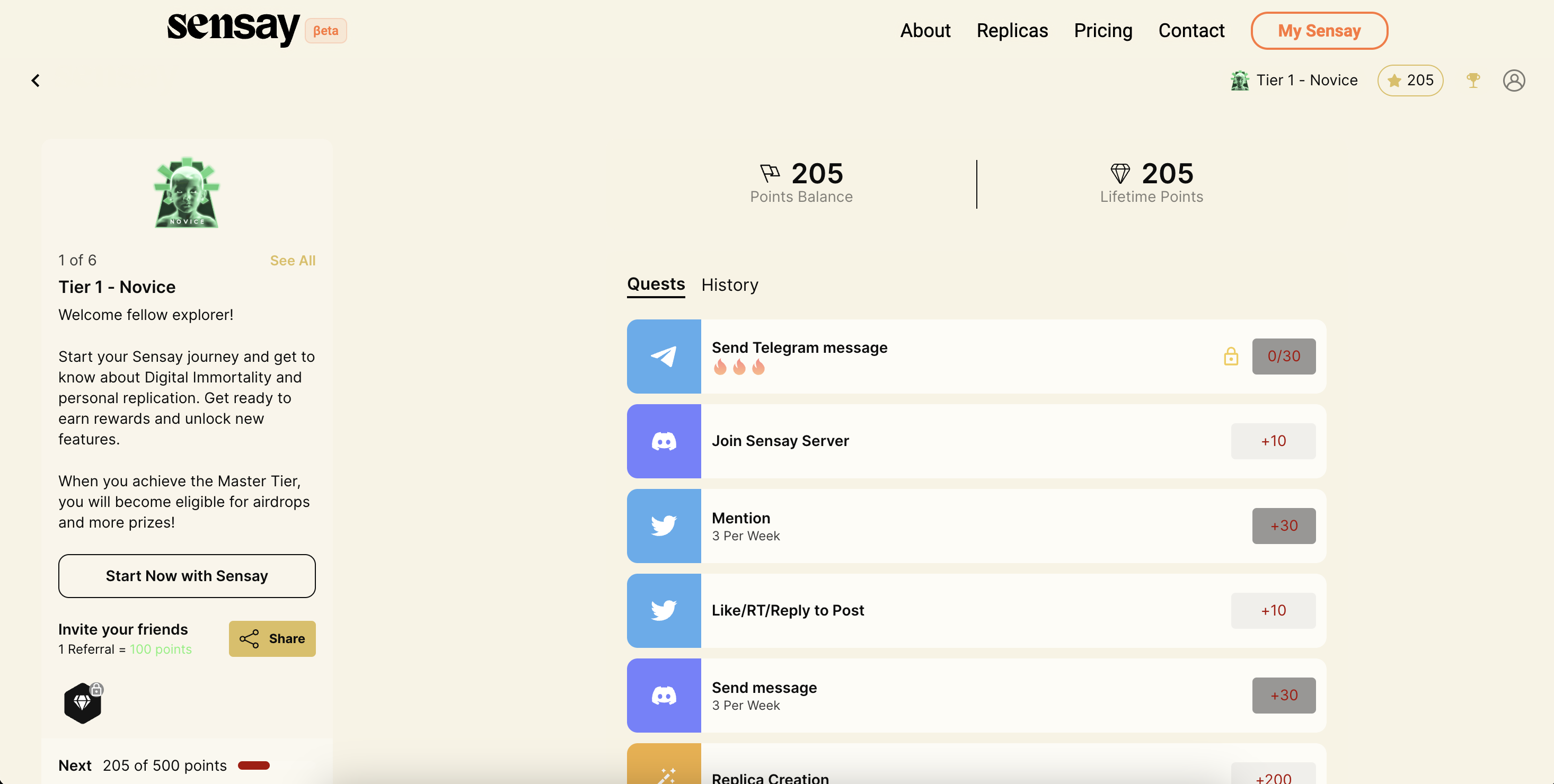Click the locked black diamond badge

tap(83, 702)
